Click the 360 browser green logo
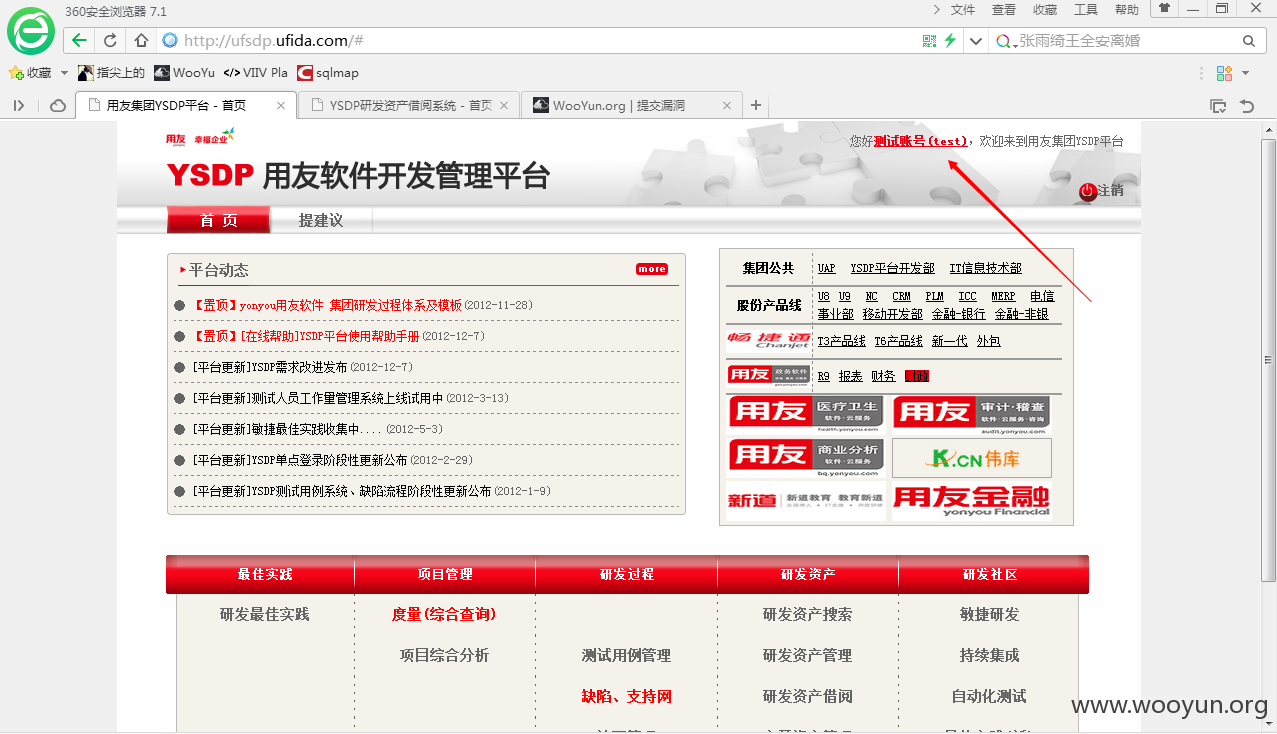 [x=31, y=32]
